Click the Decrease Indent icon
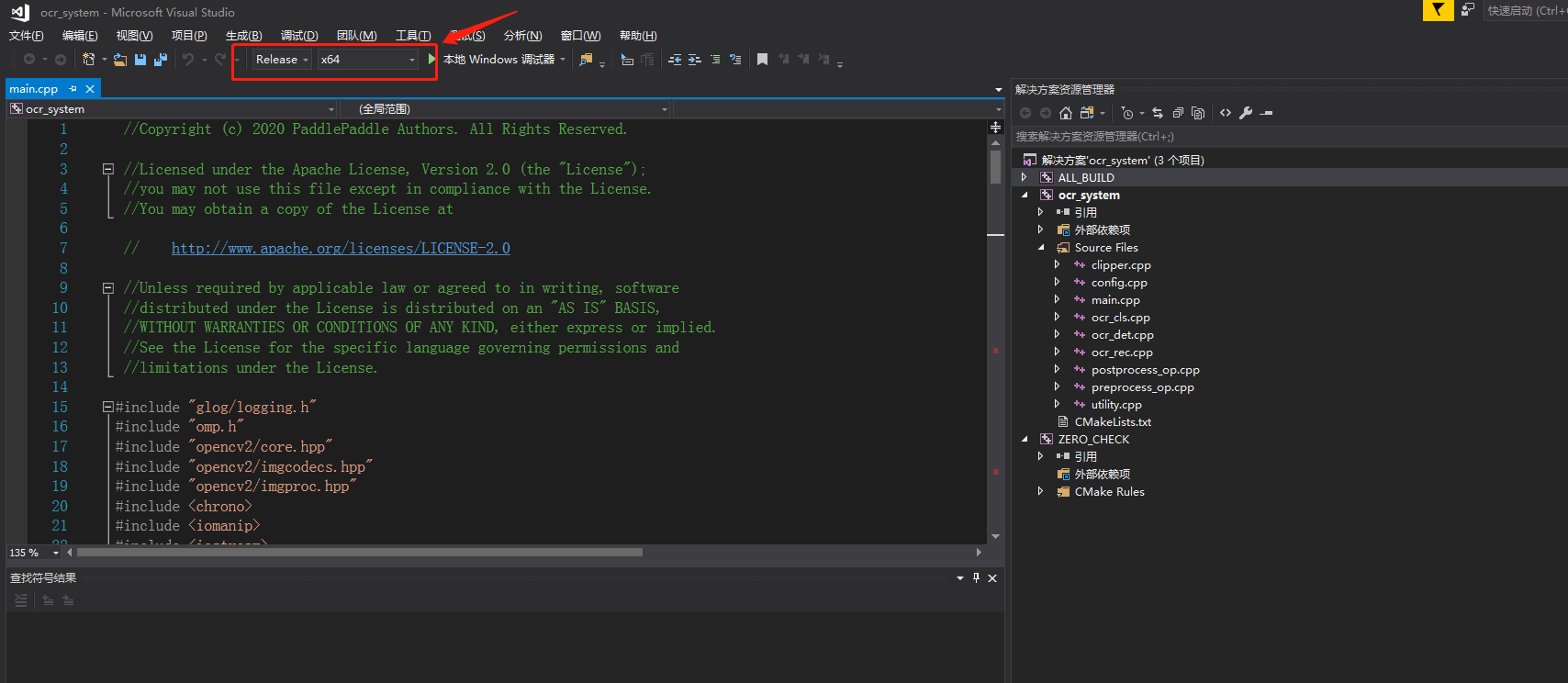This screenshot has height=683, width=1568. point(675,60)
